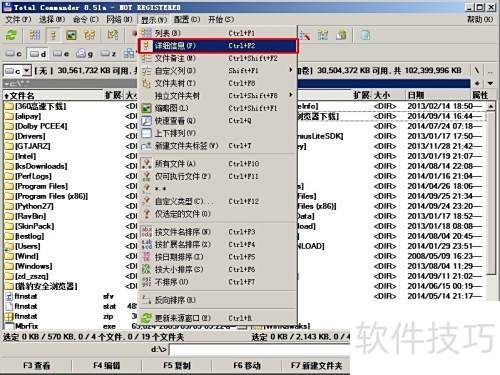This screenshot has height=375, width=500.
Task: Expand 自定义列 submenu
Action: click(x=217, y=71)
